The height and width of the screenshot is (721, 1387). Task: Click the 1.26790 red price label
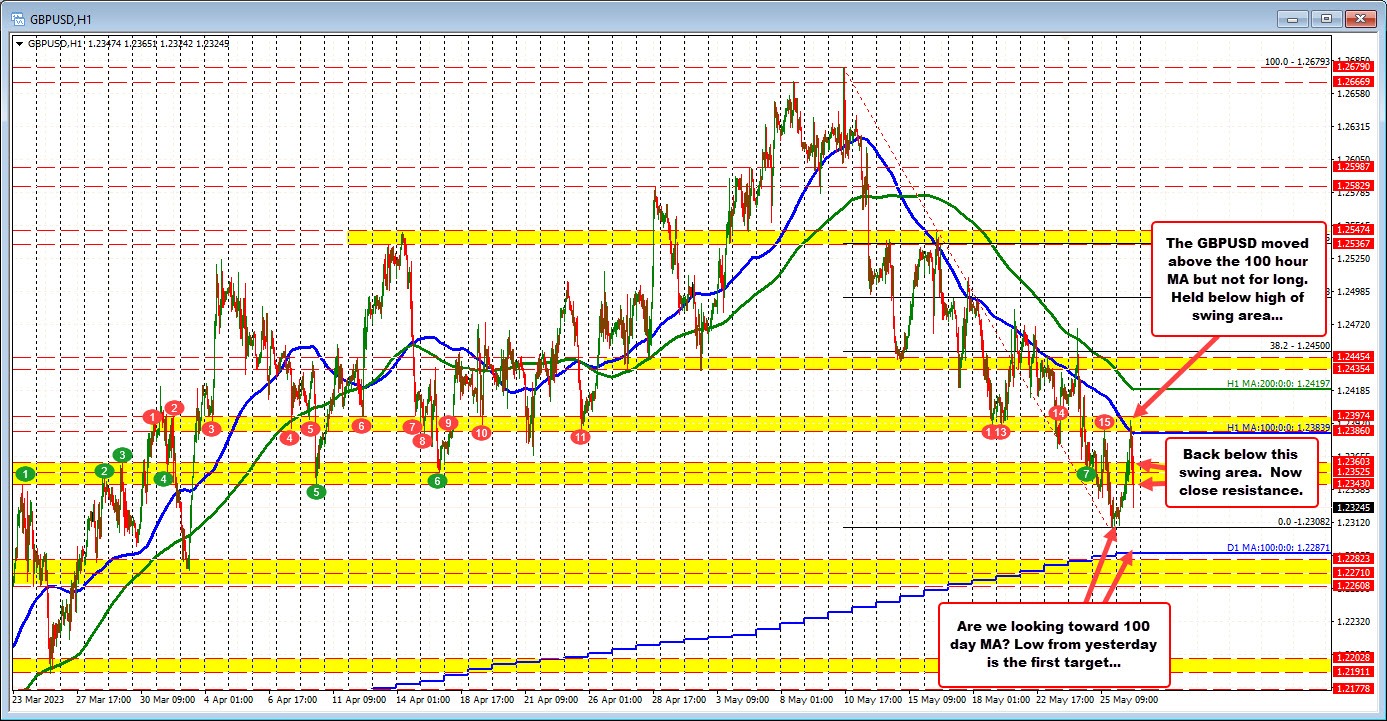coord(1353,67)
